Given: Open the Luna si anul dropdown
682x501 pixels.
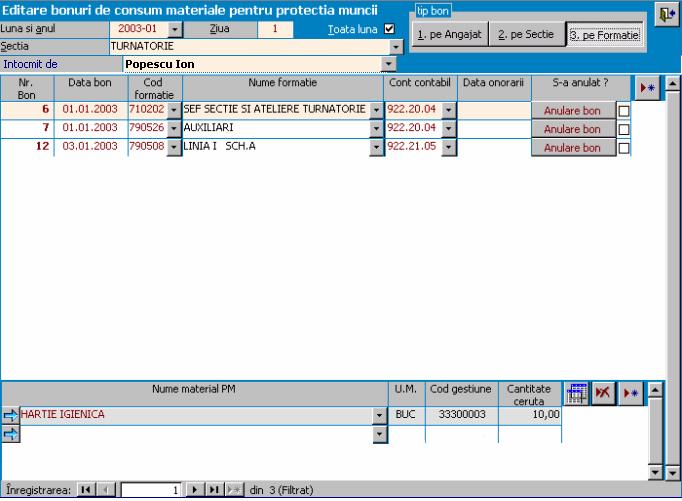Looking at the screenshot, I should (175, 30).
